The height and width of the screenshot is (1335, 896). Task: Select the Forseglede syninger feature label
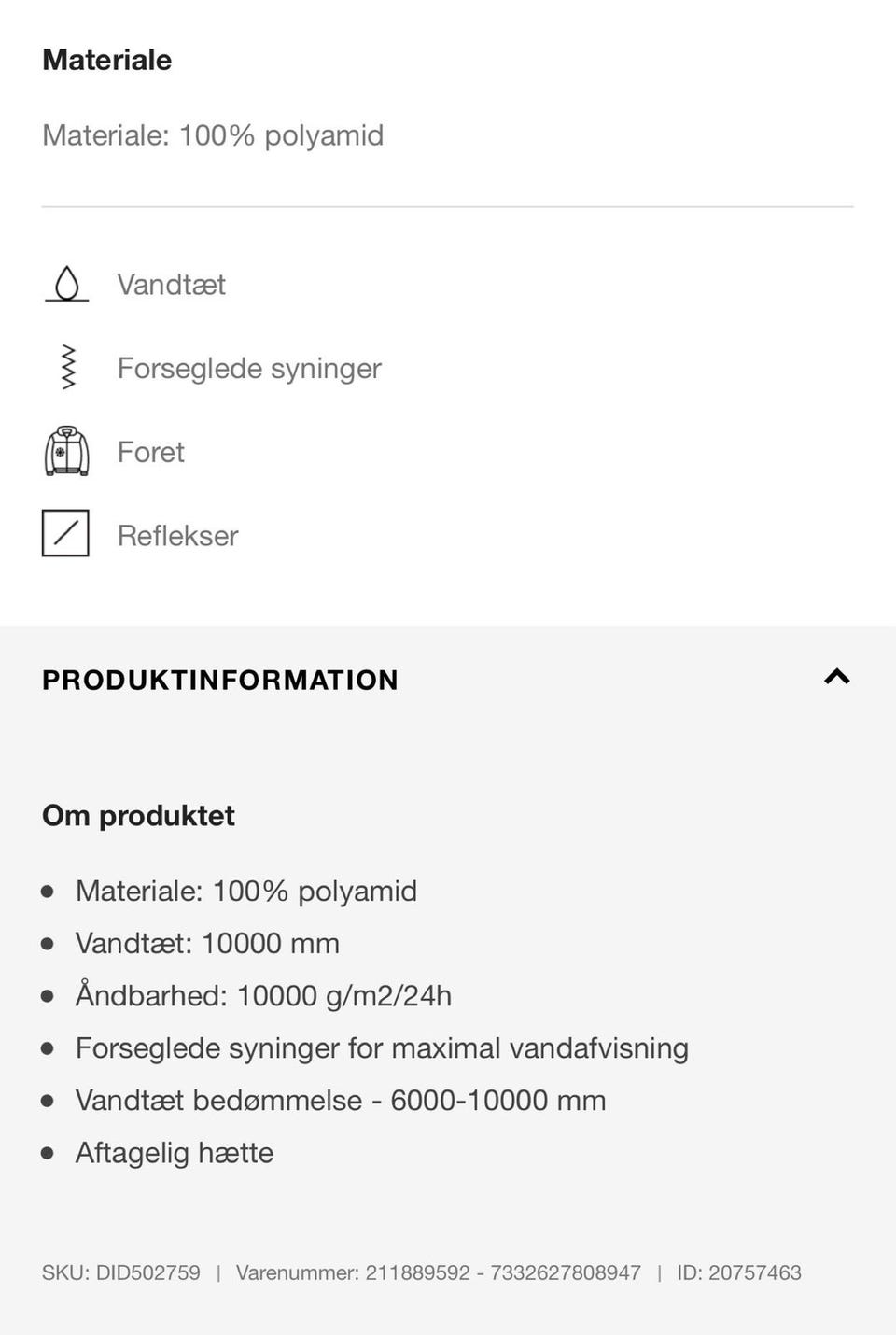point(248,369)
